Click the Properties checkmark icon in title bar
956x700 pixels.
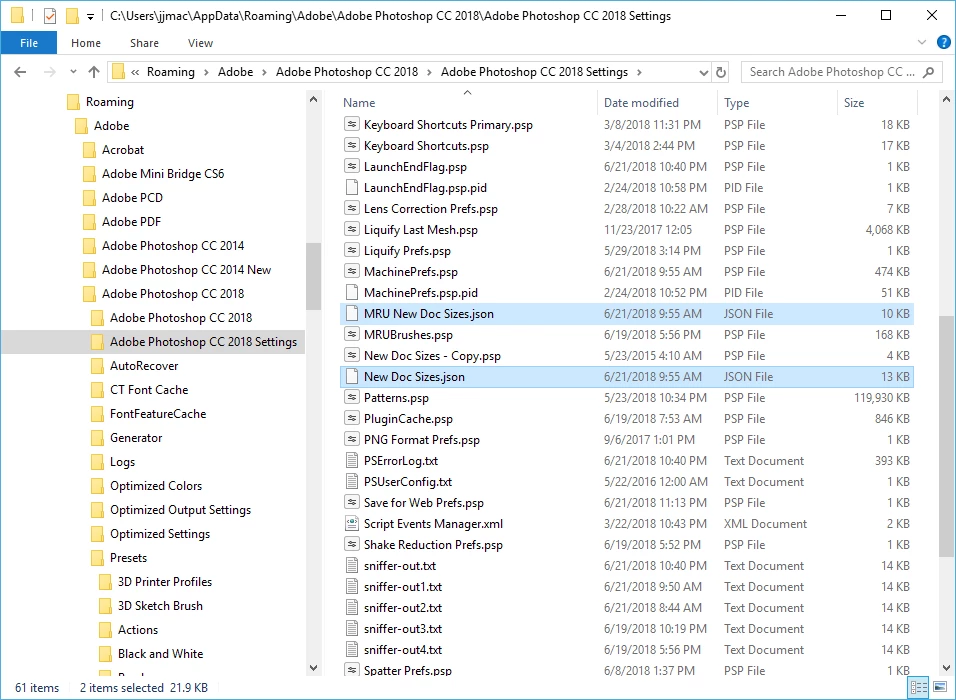(50, 16)
